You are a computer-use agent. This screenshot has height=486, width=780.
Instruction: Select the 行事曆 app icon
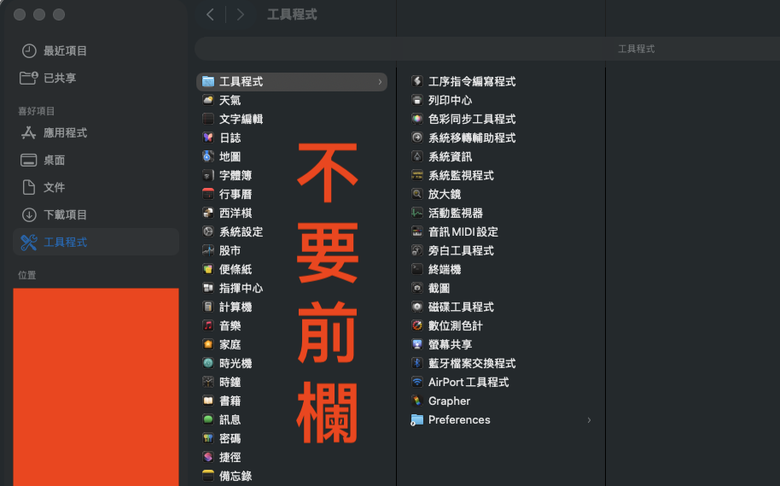pos(208,194)
